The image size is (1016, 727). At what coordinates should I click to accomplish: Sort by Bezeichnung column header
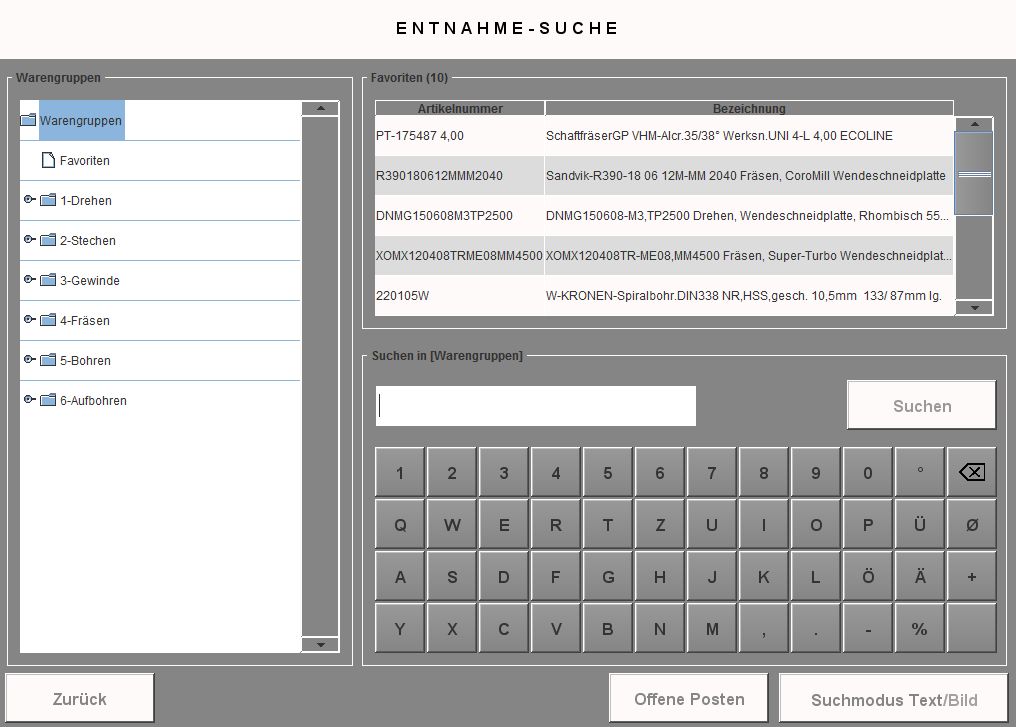(x=749, y=108)
